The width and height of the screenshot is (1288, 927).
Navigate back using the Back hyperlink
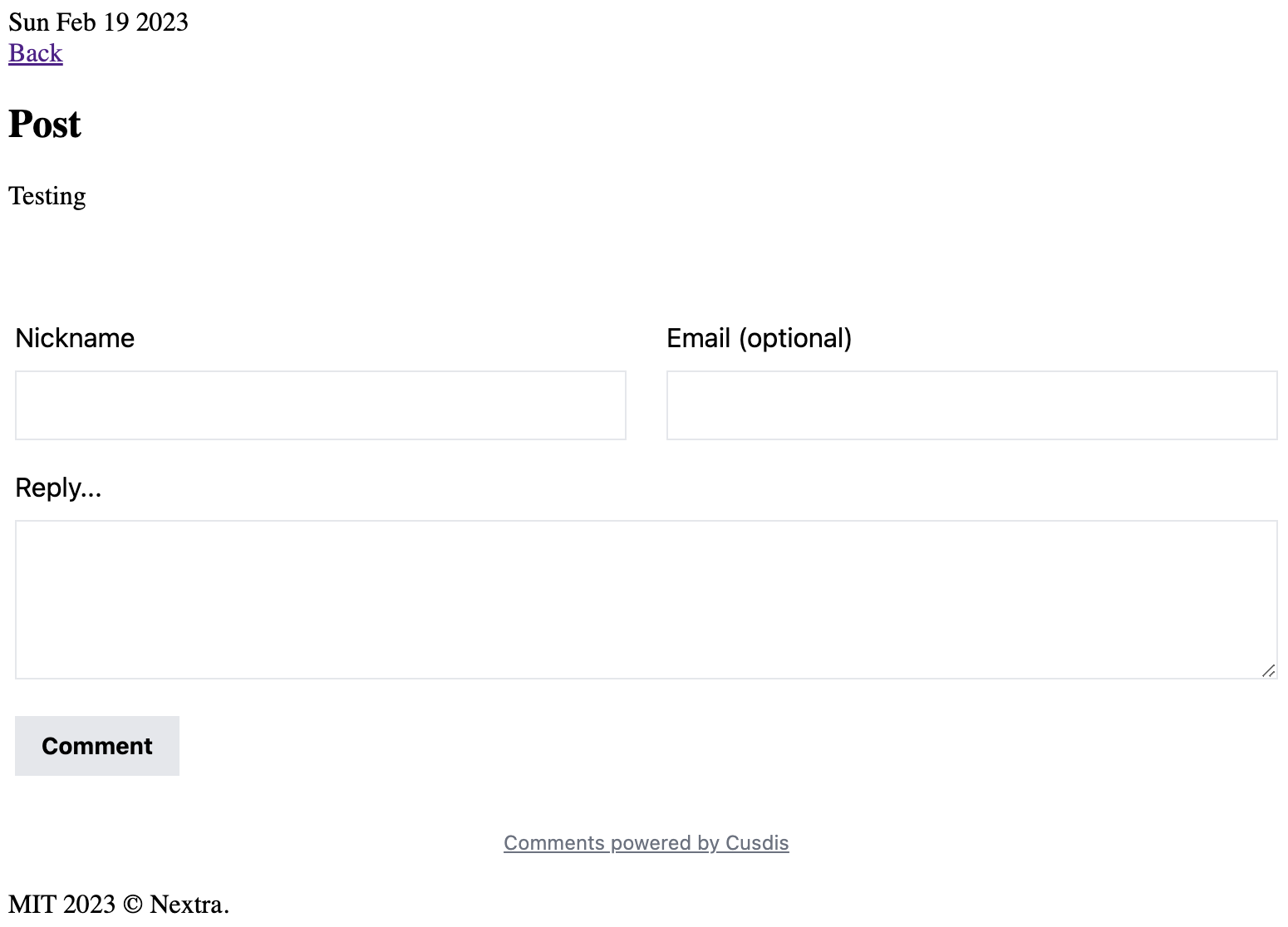click(35, 52)
